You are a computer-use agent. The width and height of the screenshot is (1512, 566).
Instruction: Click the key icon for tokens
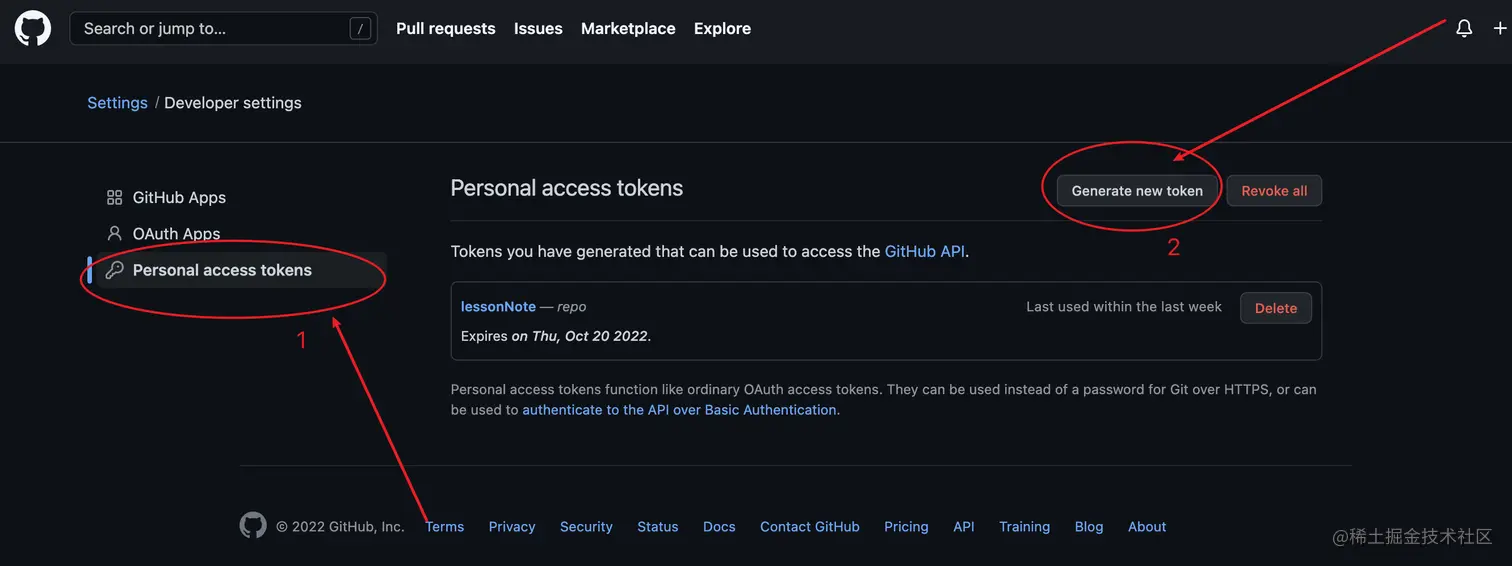pos(114,270)
